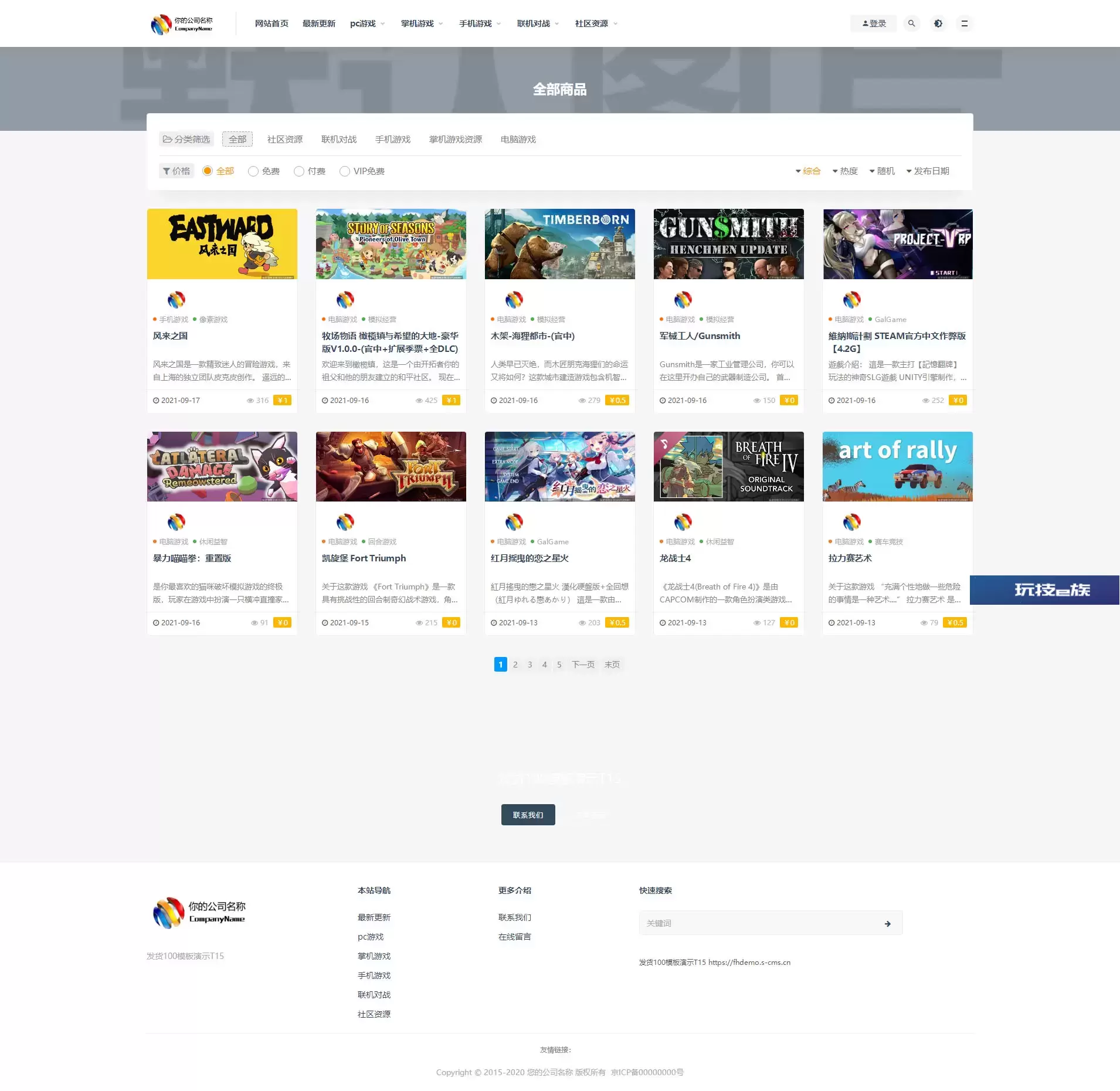Open the search icon in the header

[x=911, y=23]
